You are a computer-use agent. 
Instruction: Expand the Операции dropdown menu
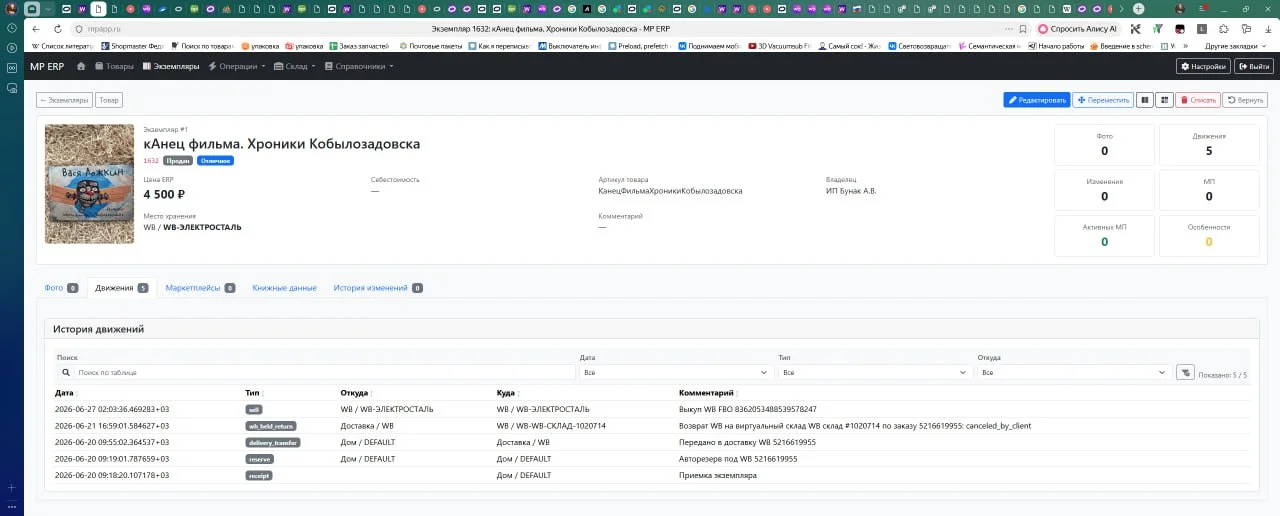tap(236, 67)
